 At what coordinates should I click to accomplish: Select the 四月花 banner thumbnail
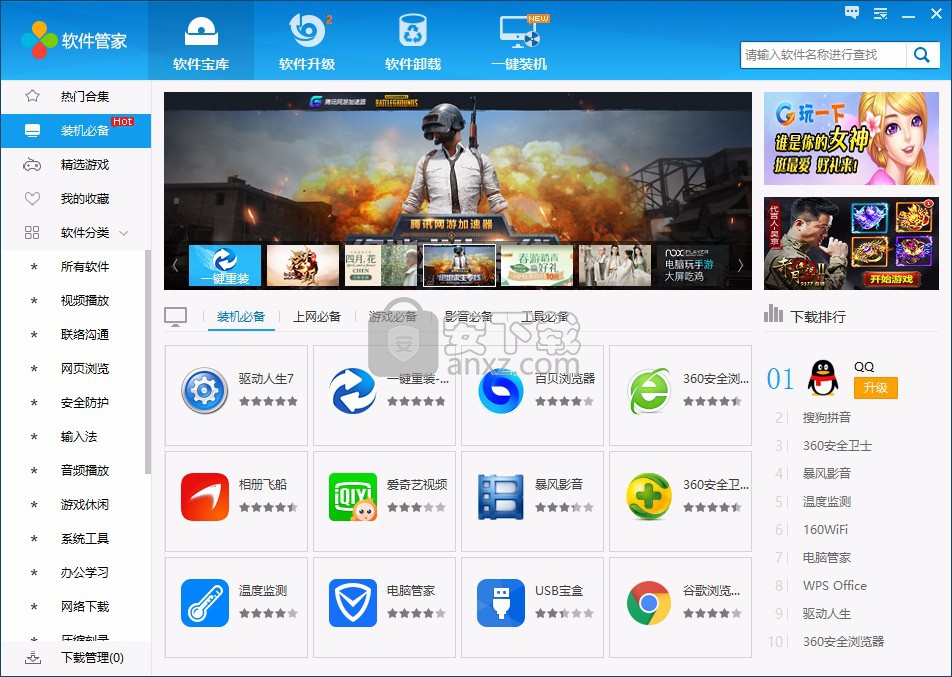tap(381, 265)
